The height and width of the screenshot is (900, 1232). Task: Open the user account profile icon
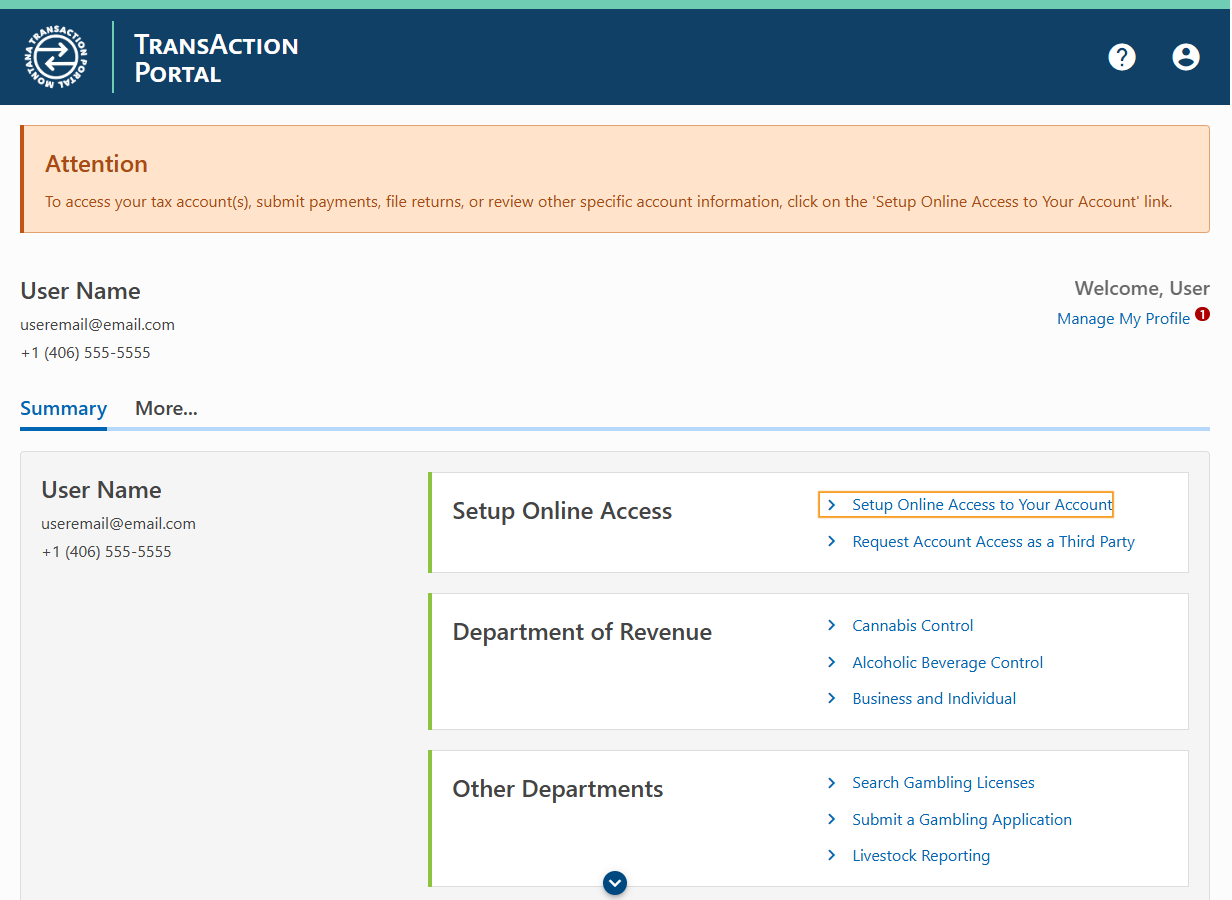pyautogui.click(x=1186, y=57)
